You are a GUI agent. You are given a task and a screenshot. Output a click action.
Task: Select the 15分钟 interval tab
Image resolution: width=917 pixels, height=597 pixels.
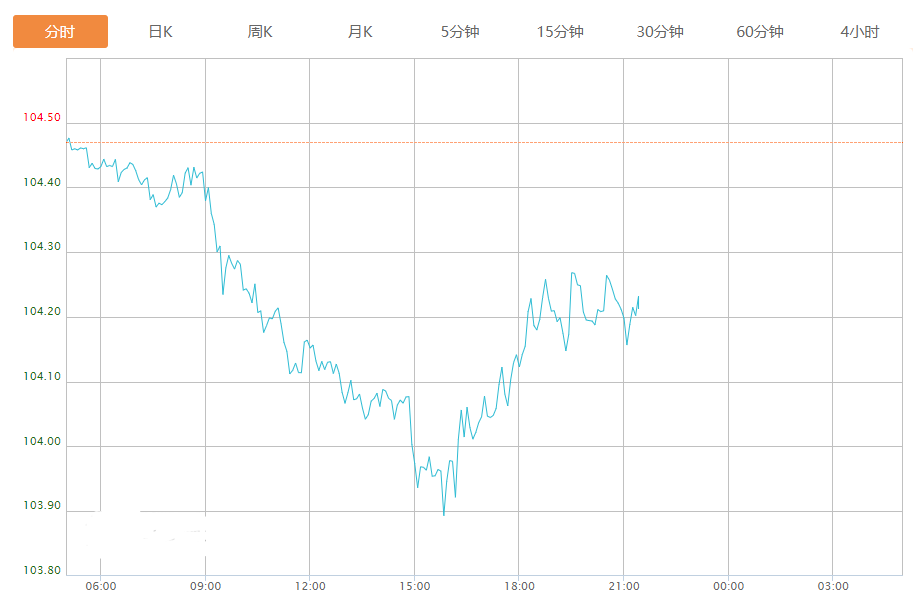[x=560, y=32]
